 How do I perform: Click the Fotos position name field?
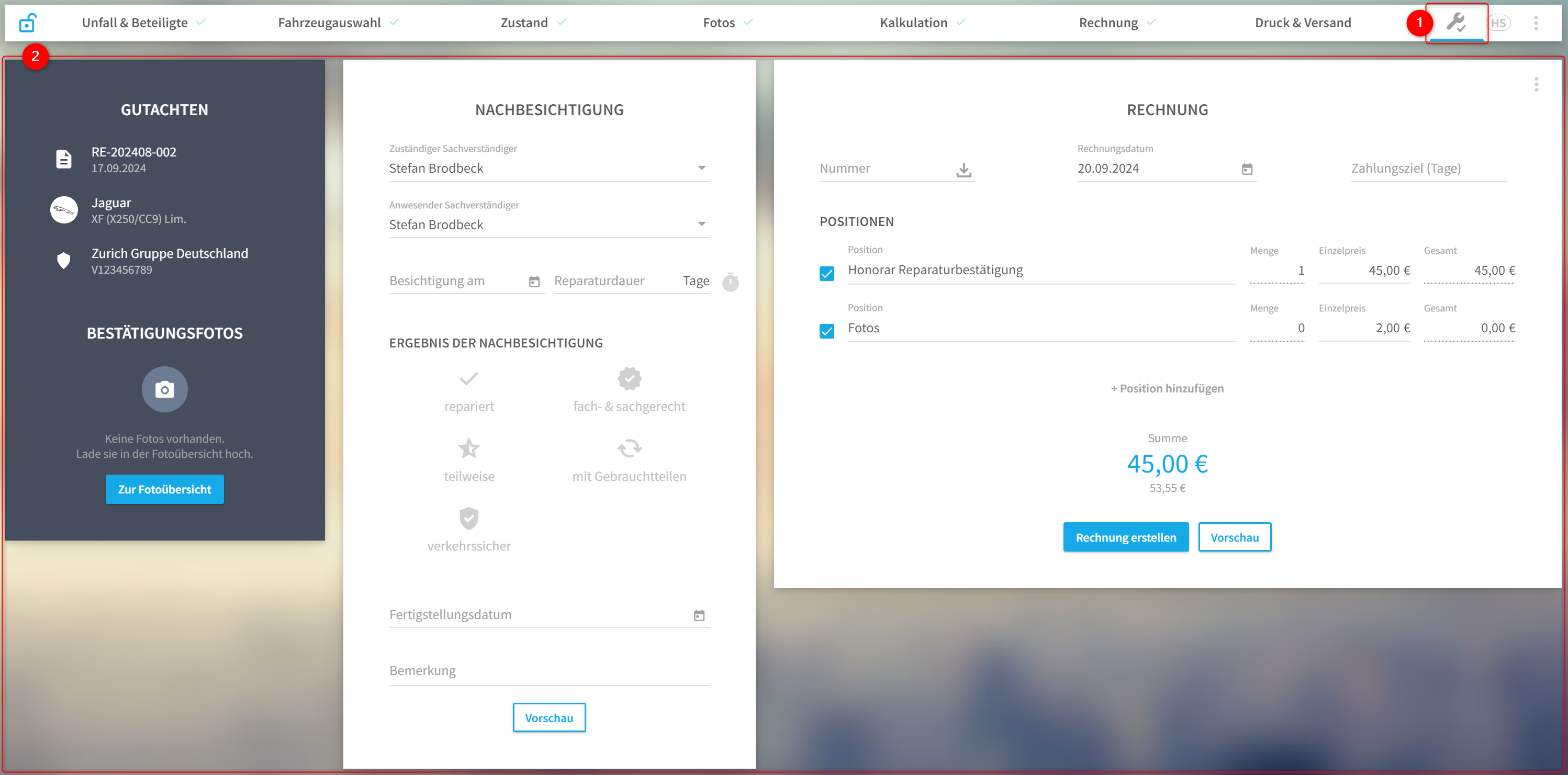coord(1041,328)
